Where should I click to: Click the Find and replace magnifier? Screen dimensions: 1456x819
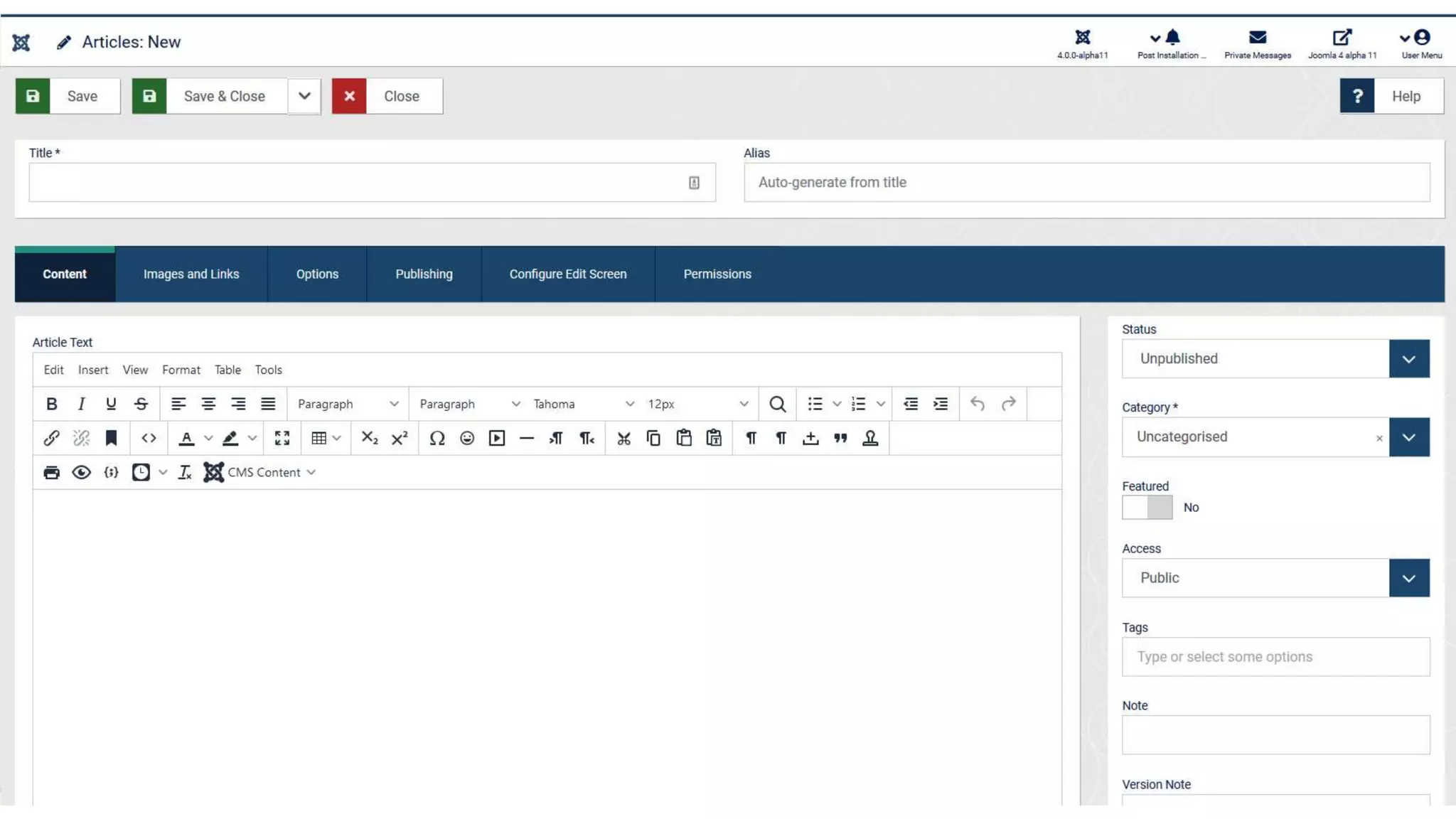click(x=777, y=404)
